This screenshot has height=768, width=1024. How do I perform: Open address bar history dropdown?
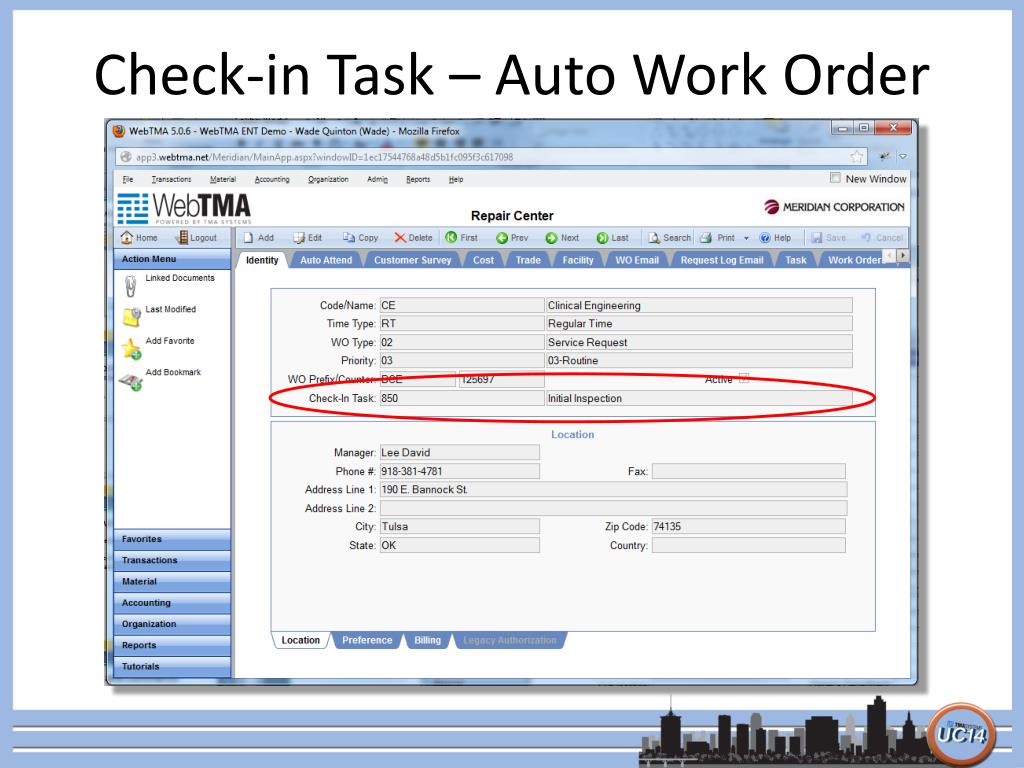pyautogui.click(x=903, y=157)
